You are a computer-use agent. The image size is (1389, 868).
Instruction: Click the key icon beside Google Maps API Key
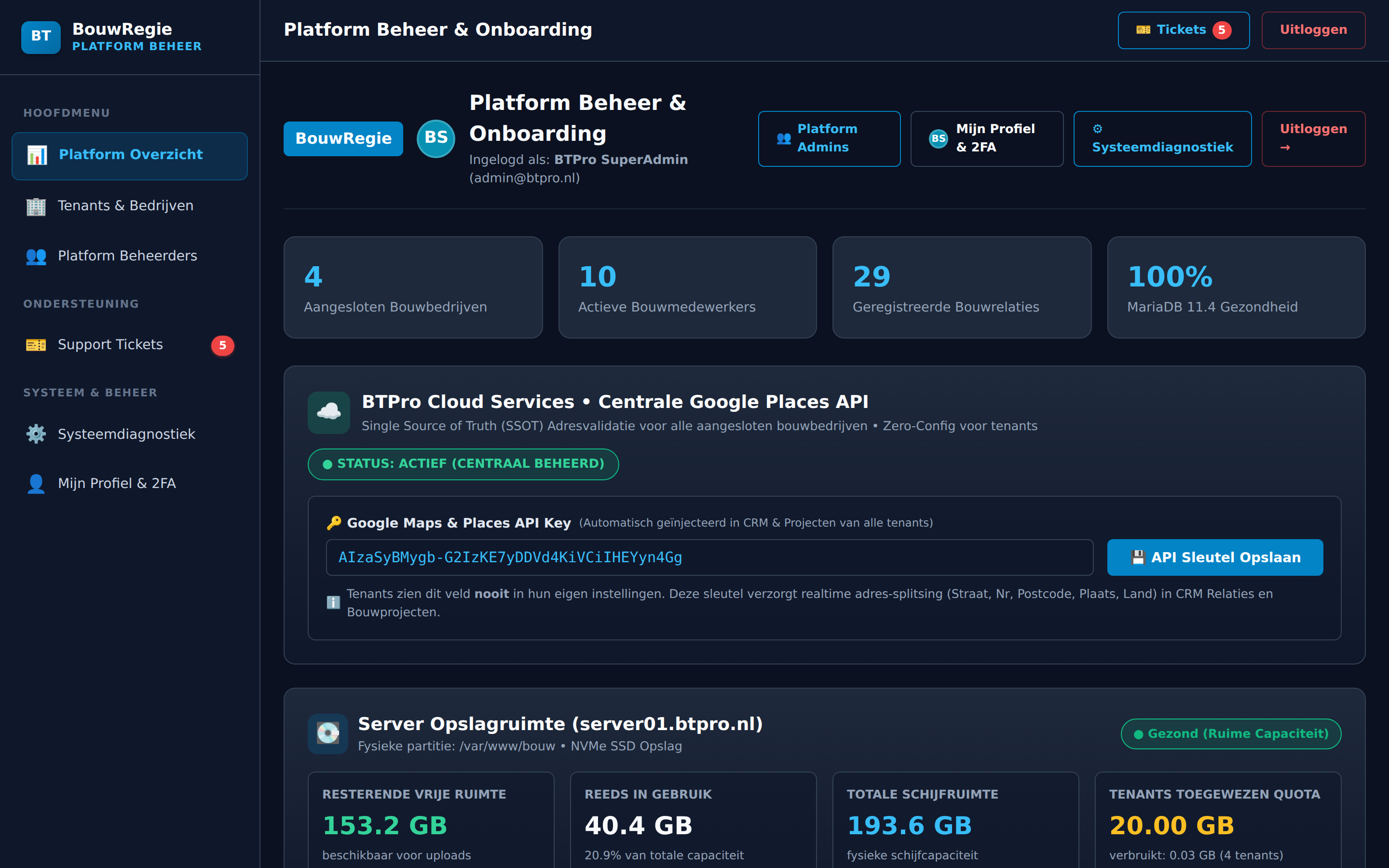334,523
